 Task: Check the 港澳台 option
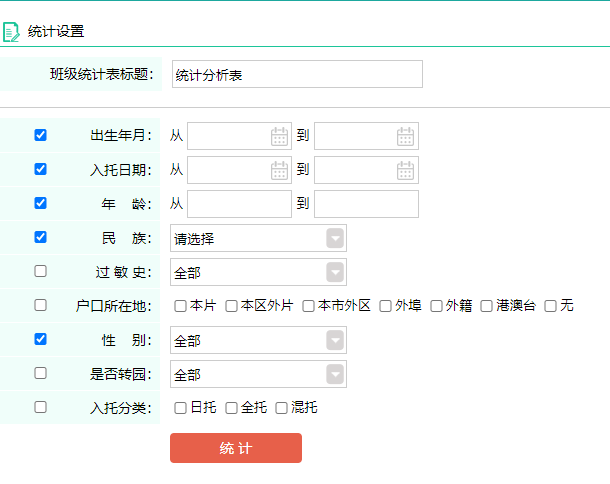(x=486, y=306)
